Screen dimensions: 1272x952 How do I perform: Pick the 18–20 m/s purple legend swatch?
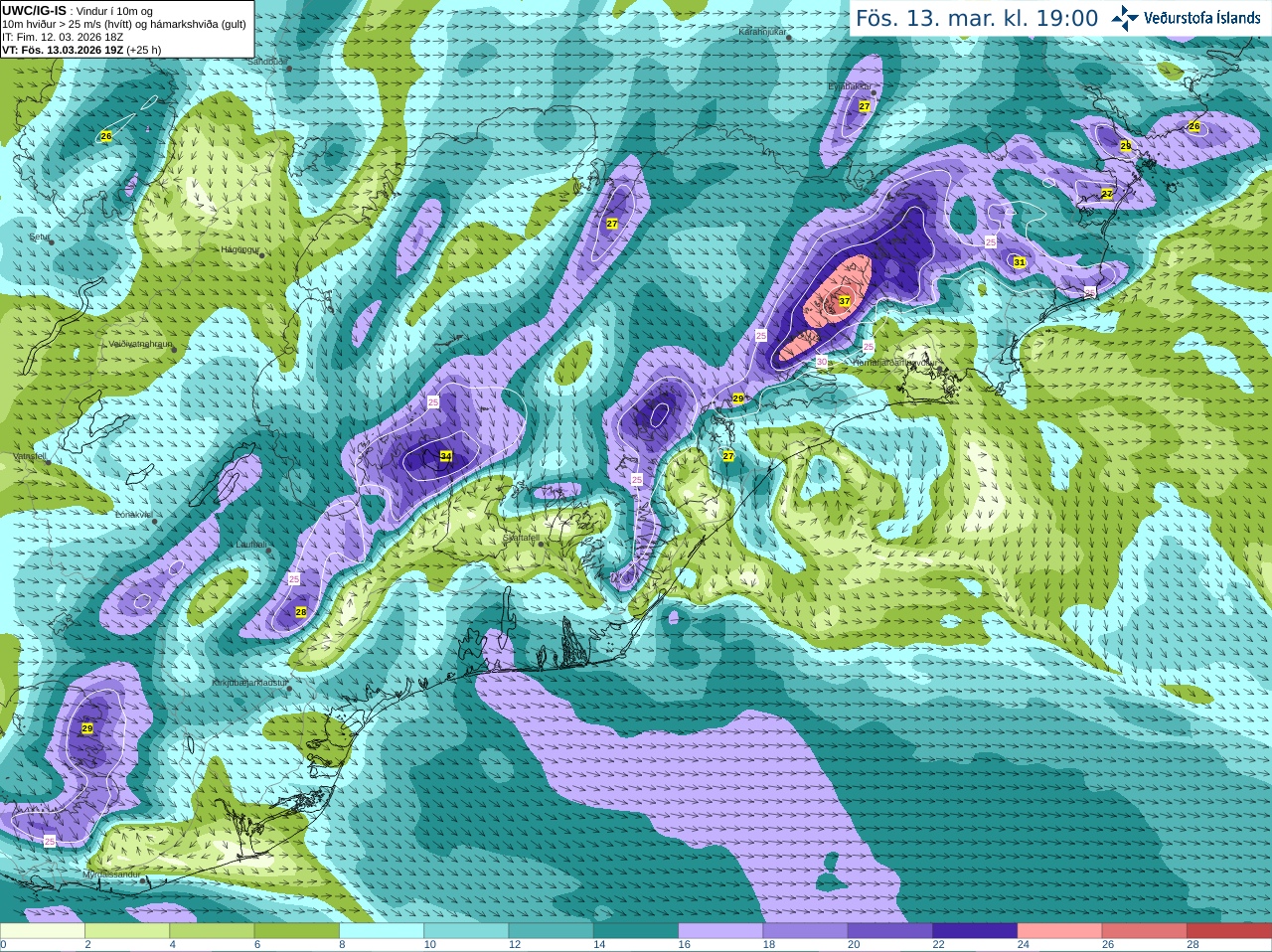click(x=806, y=931)
